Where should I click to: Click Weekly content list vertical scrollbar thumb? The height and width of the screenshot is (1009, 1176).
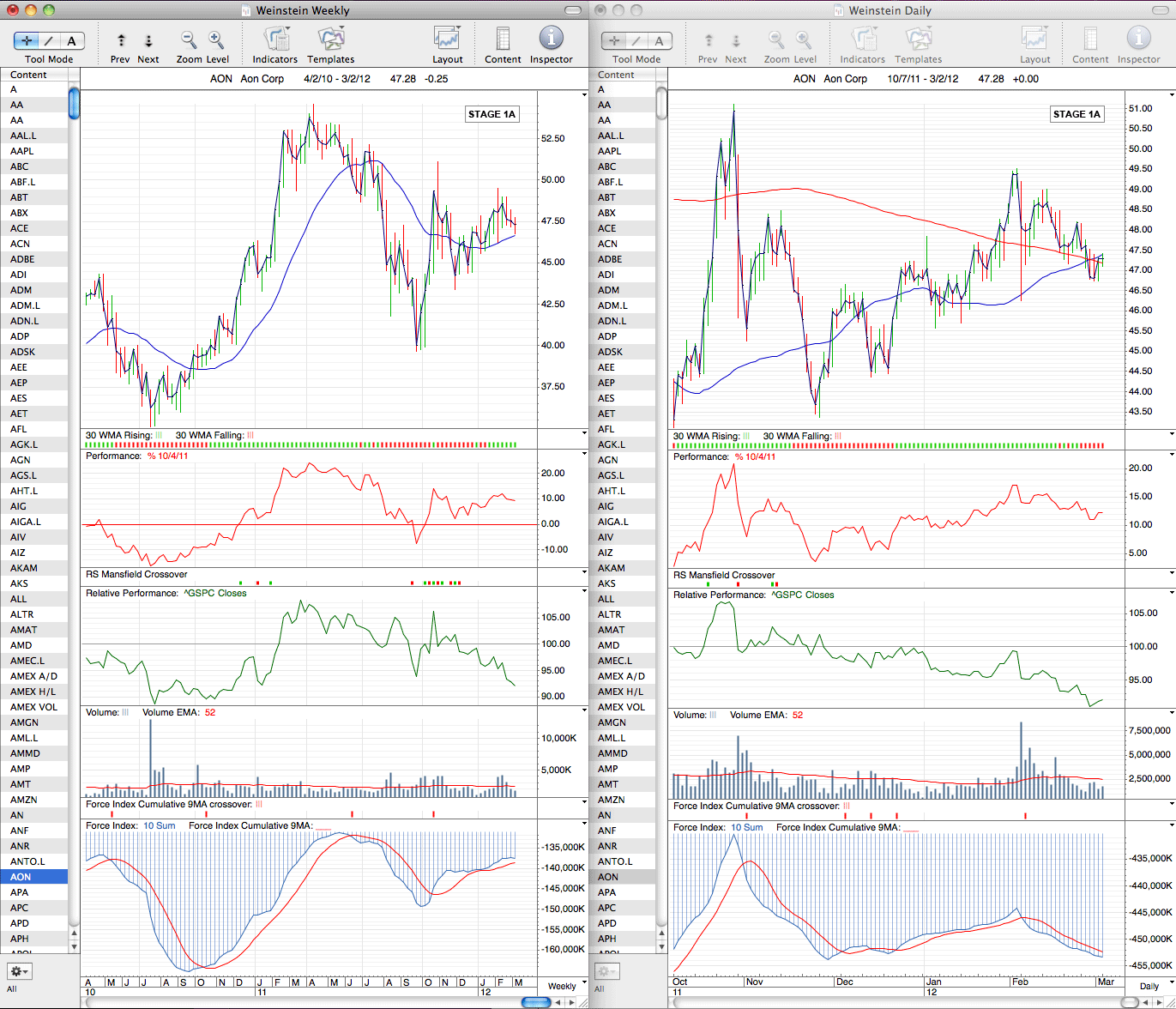74,103
